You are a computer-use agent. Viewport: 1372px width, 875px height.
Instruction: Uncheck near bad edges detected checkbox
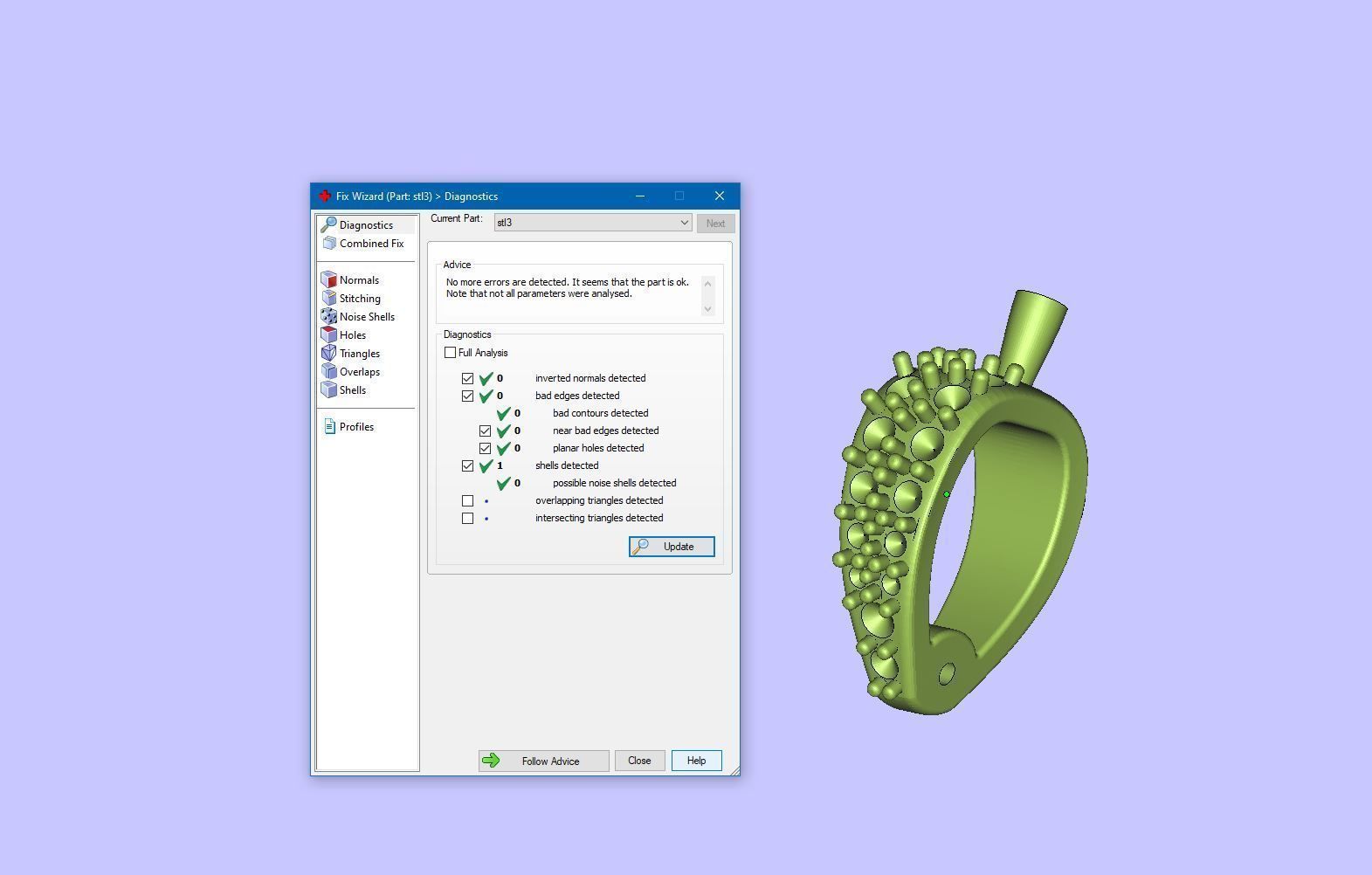(x=486, y=431)
